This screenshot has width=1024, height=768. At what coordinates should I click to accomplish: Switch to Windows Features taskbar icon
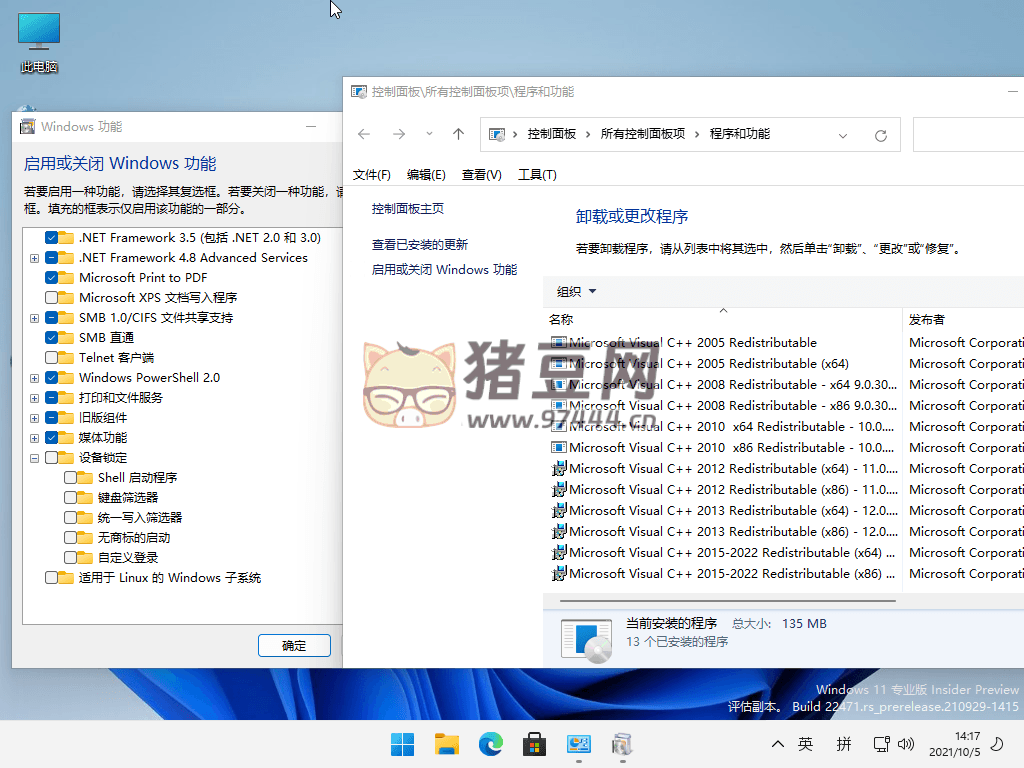pyautogui.click(x=622, y=744)
